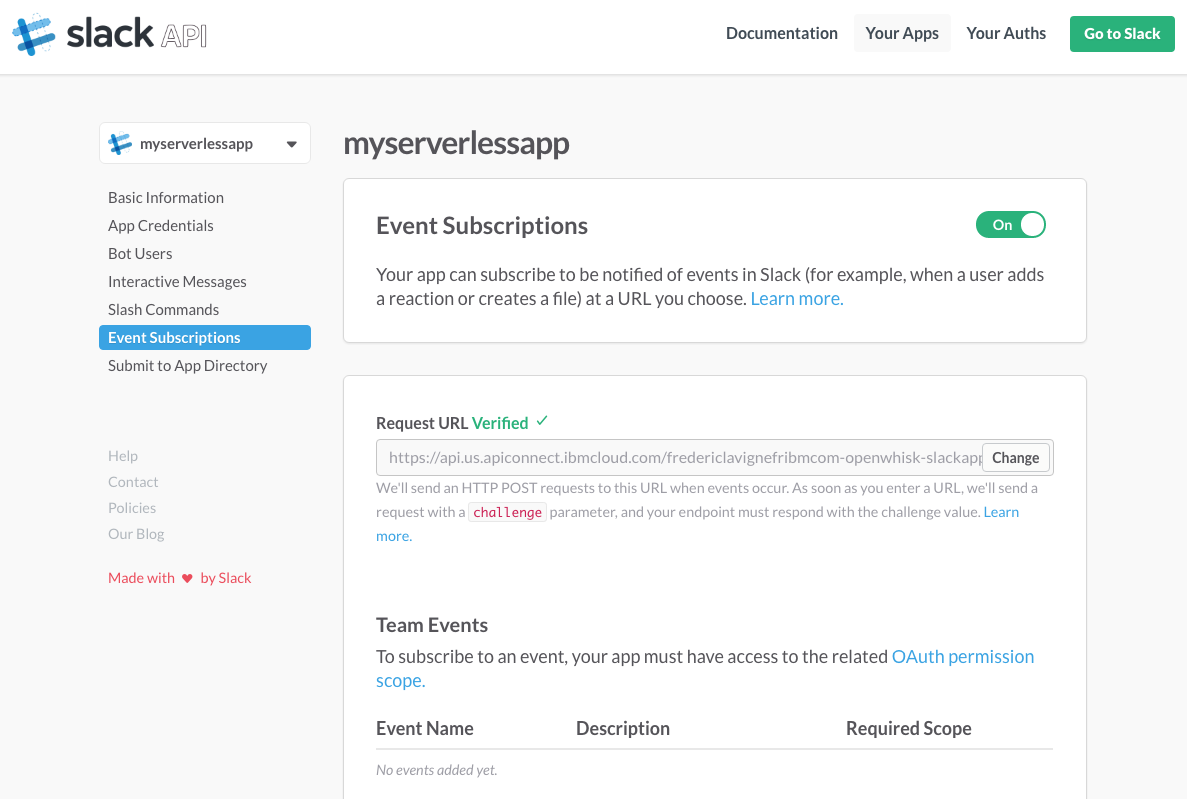Open the Policies link
This screenshot has height=799, width=1187.
coord(132,508)
